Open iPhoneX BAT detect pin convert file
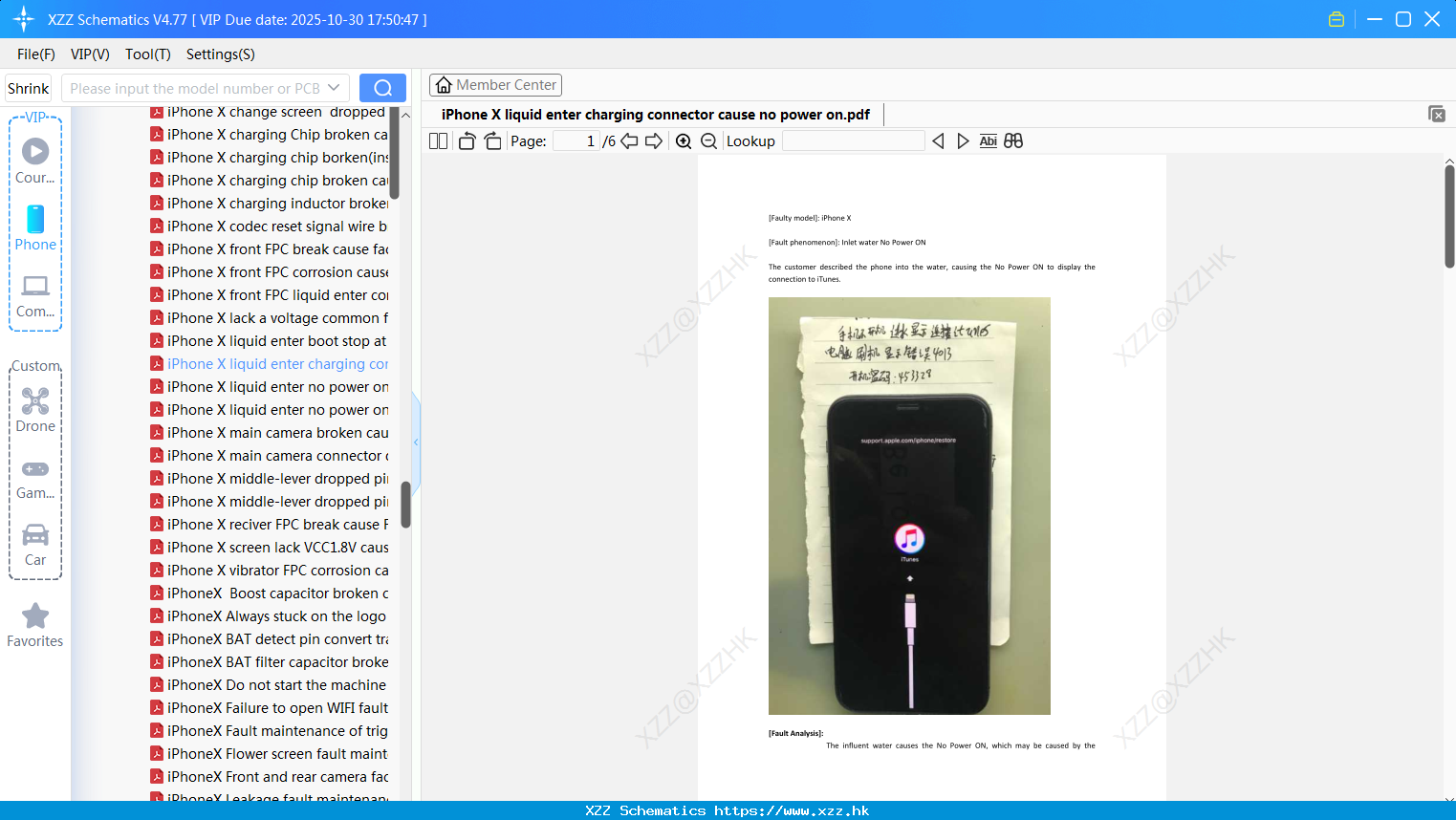 click(270, 639)
